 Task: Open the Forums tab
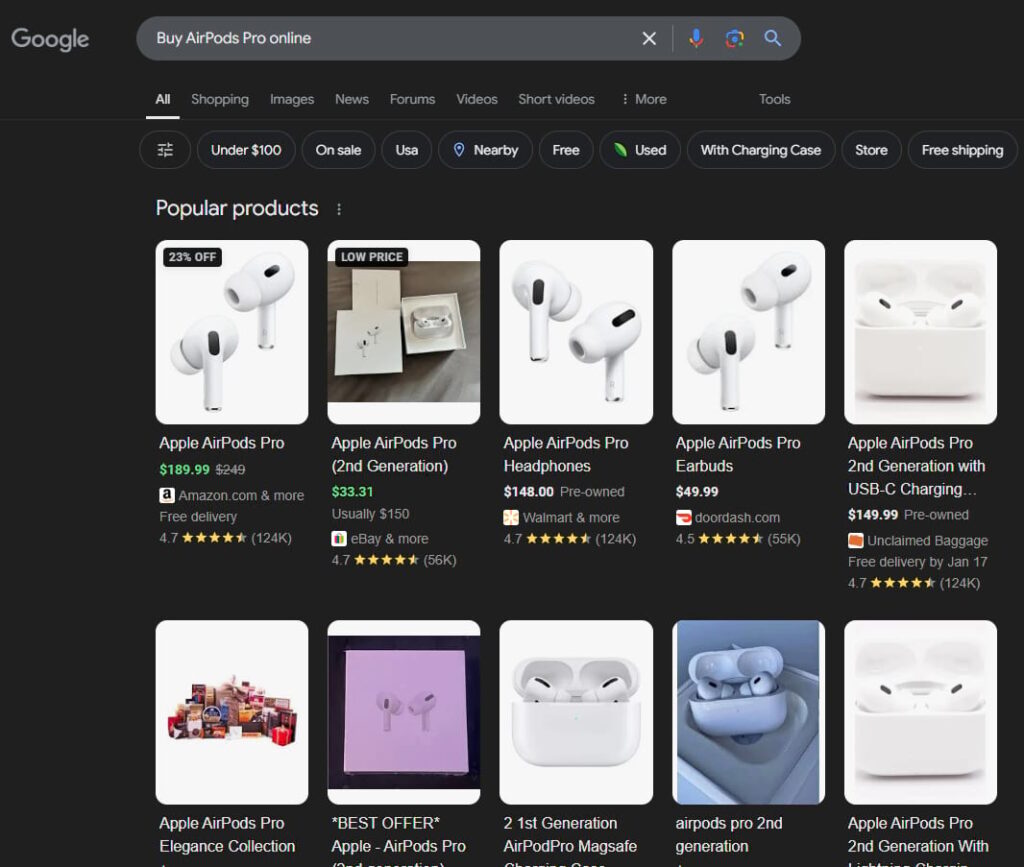413,99
